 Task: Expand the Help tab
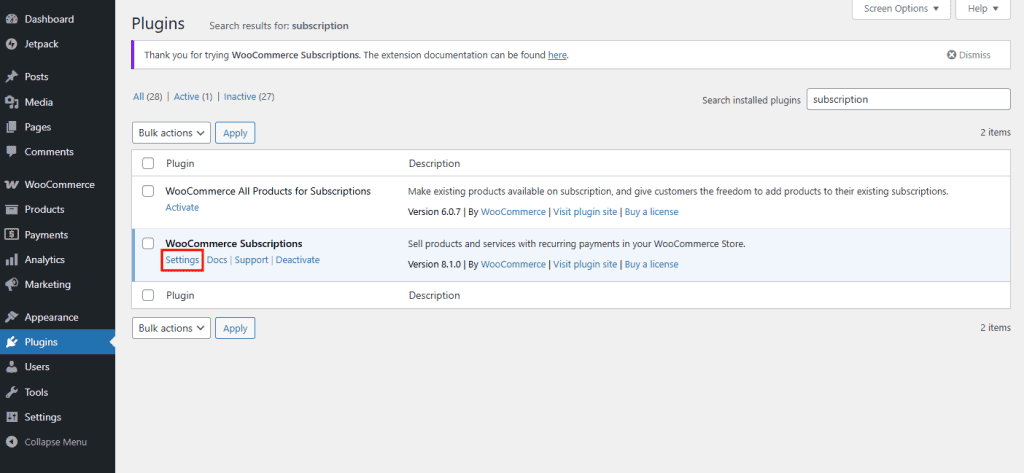click(x=983, y=9)
